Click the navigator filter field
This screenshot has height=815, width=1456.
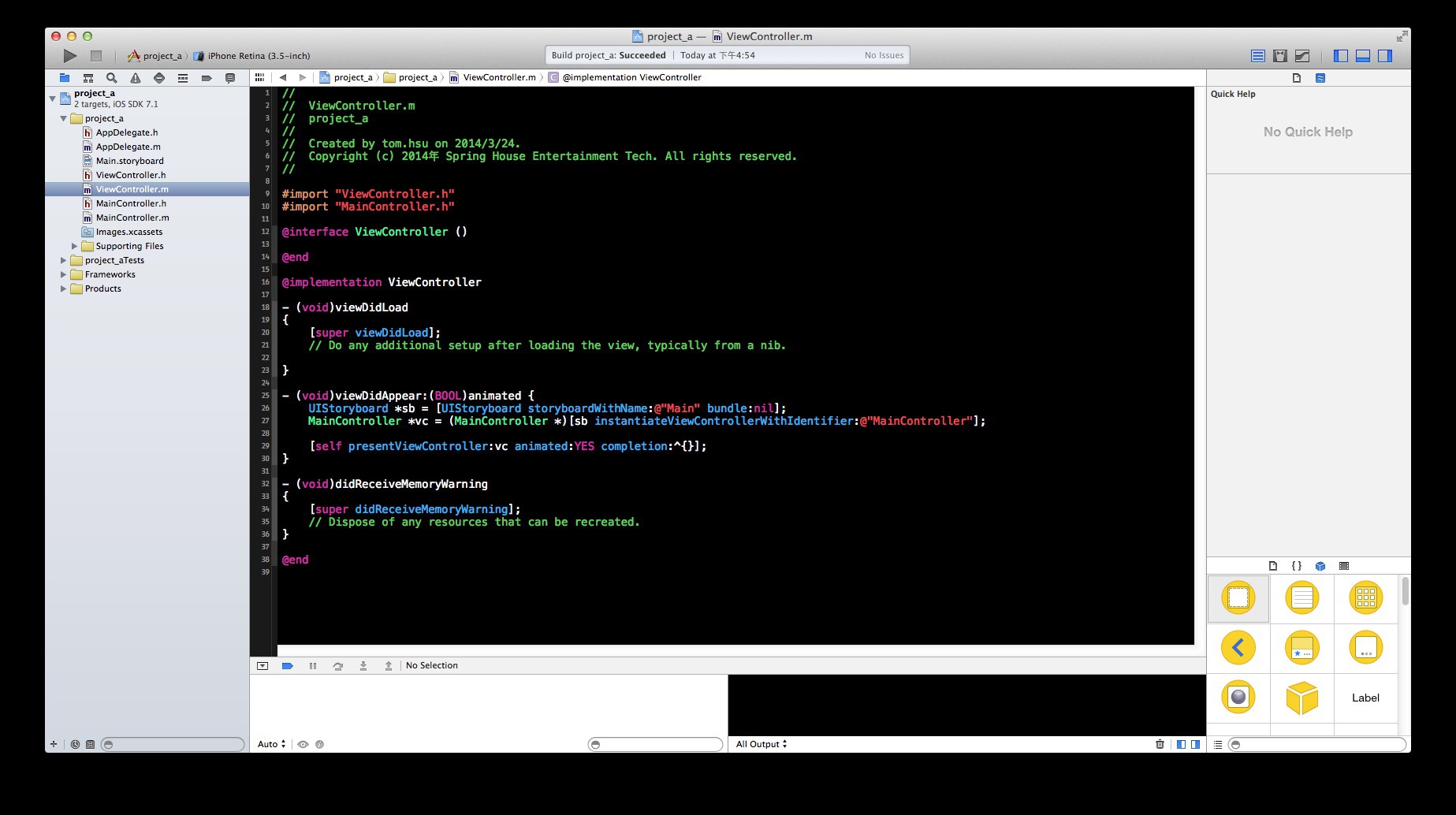tap(173, 744)
